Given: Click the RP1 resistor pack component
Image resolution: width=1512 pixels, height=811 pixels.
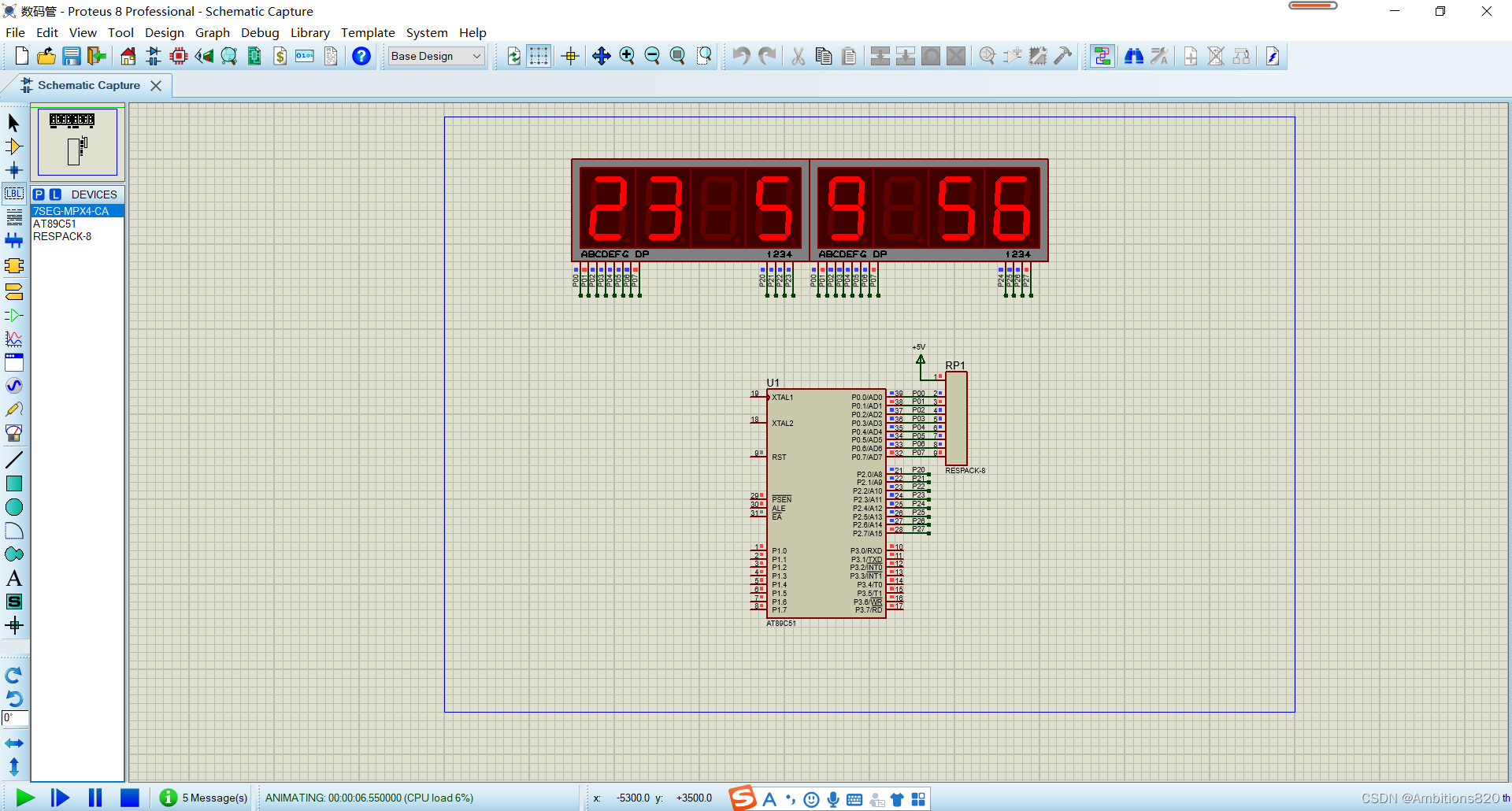Looking at the screenshot, I should [x=956, y=418].
